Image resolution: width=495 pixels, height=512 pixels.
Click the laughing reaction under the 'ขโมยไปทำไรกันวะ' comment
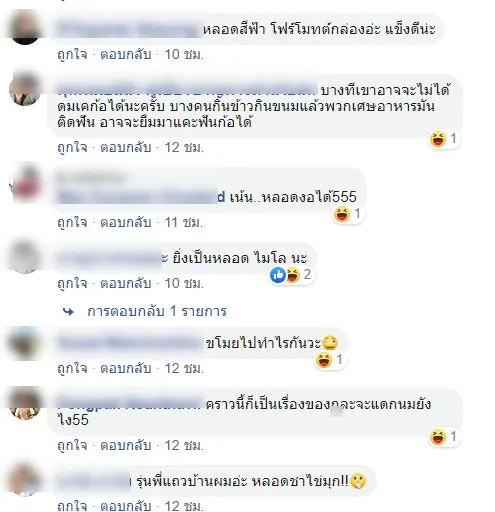pyautogui.click(x=324, y=360)
